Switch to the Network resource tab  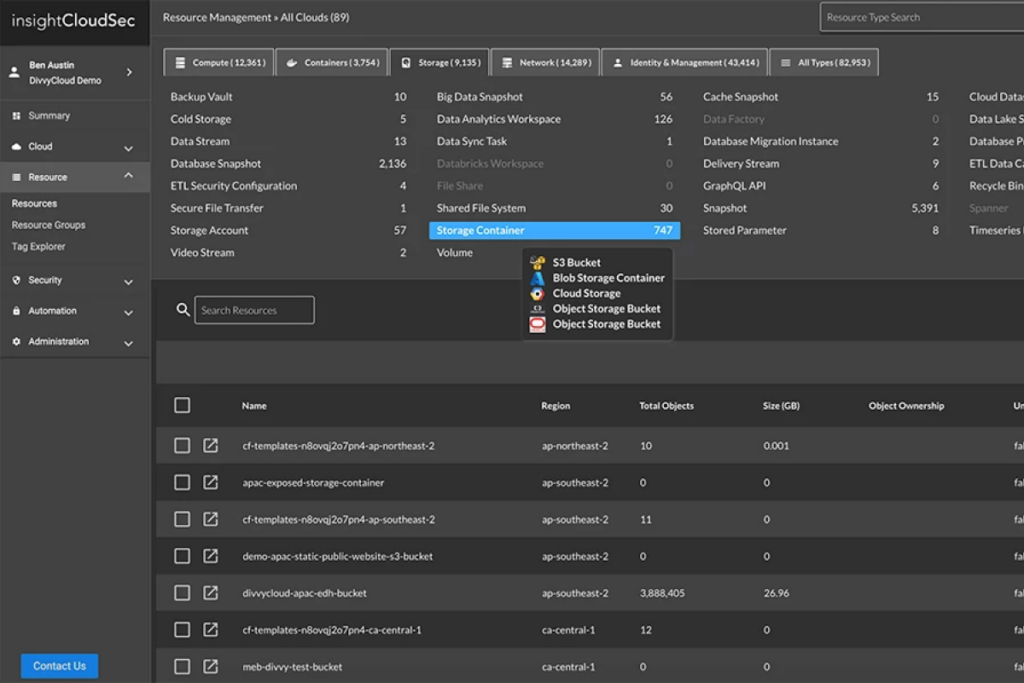[545, 61]
